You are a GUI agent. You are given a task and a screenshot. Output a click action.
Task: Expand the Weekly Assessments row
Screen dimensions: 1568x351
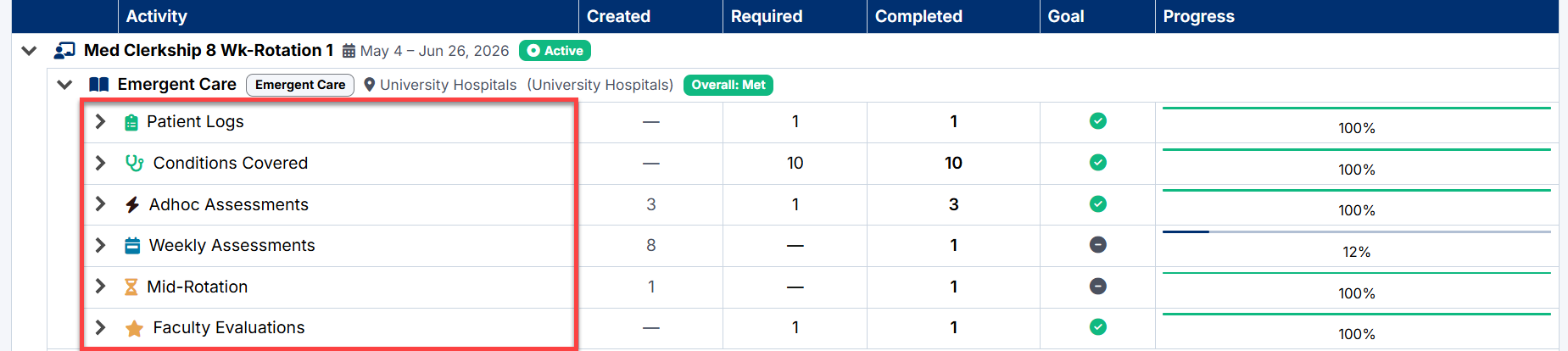pos(100,245)
